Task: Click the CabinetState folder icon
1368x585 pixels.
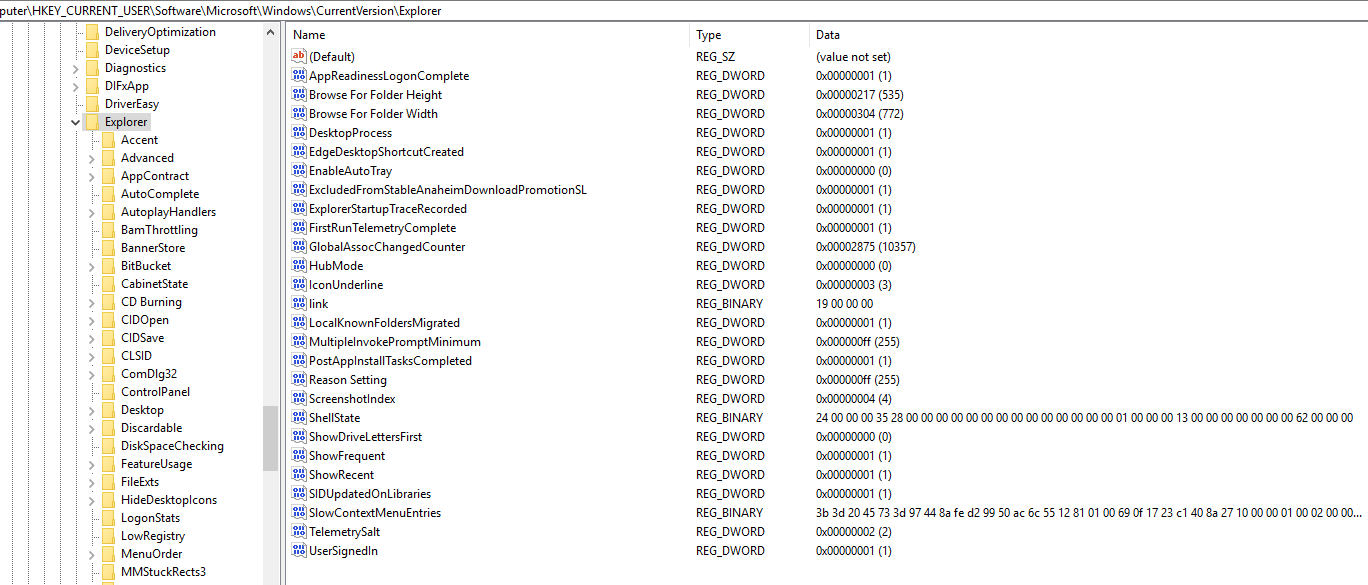Action: (x=108, y=284)
